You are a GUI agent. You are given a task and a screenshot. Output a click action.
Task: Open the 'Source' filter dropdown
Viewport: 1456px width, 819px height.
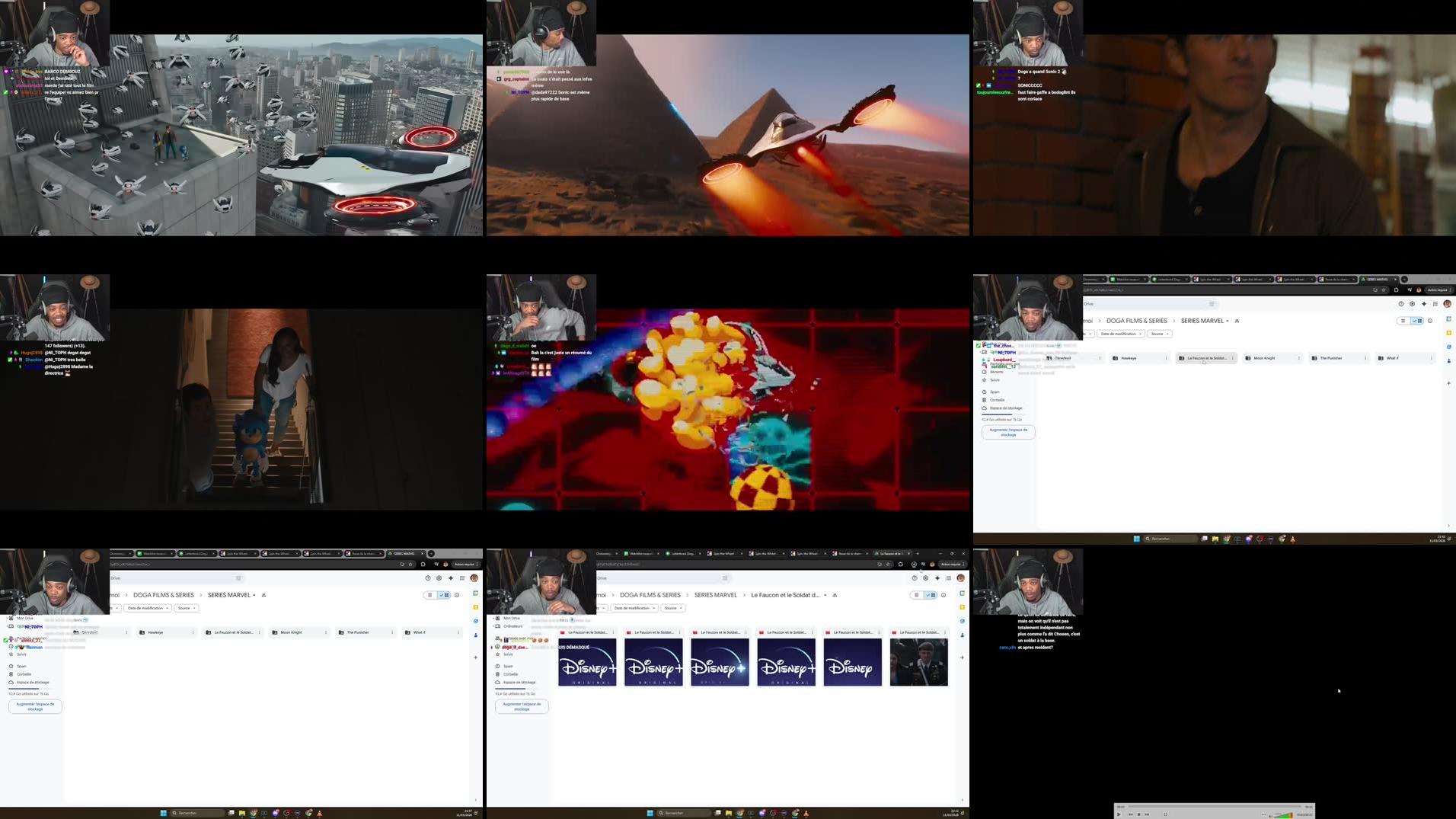(1160, 334)
